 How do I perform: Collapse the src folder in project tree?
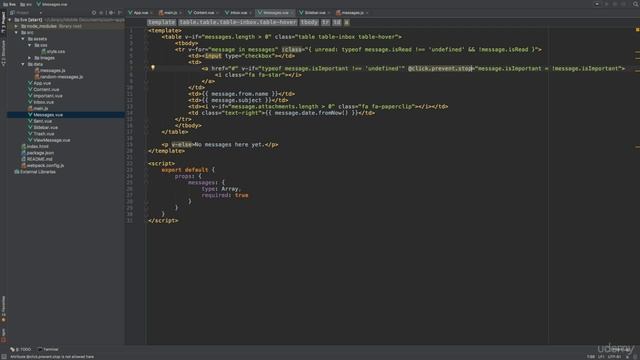pyautogui.click(x=17, y=33)
